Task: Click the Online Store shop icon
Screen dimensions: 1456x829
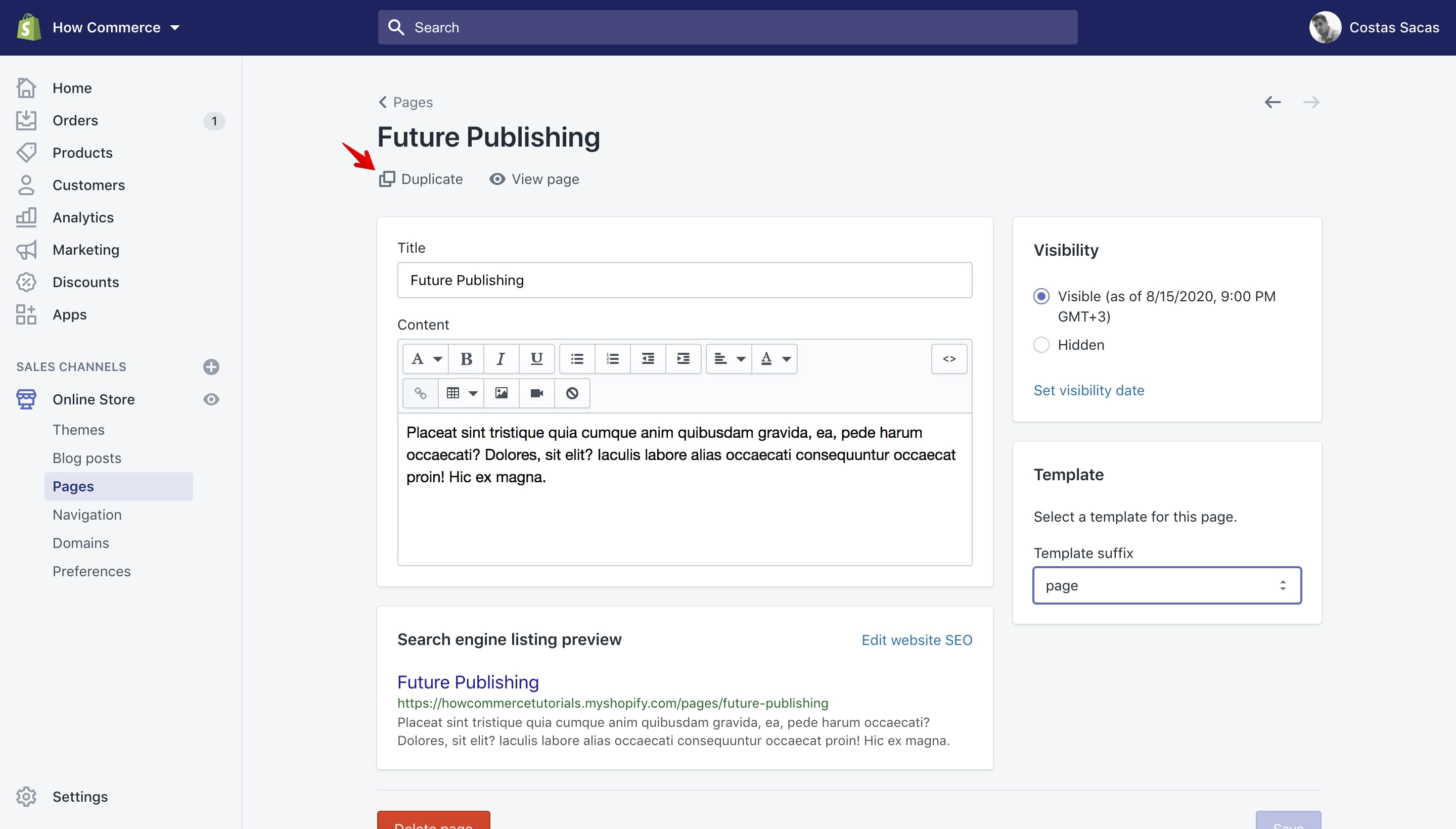Action: 26,399
